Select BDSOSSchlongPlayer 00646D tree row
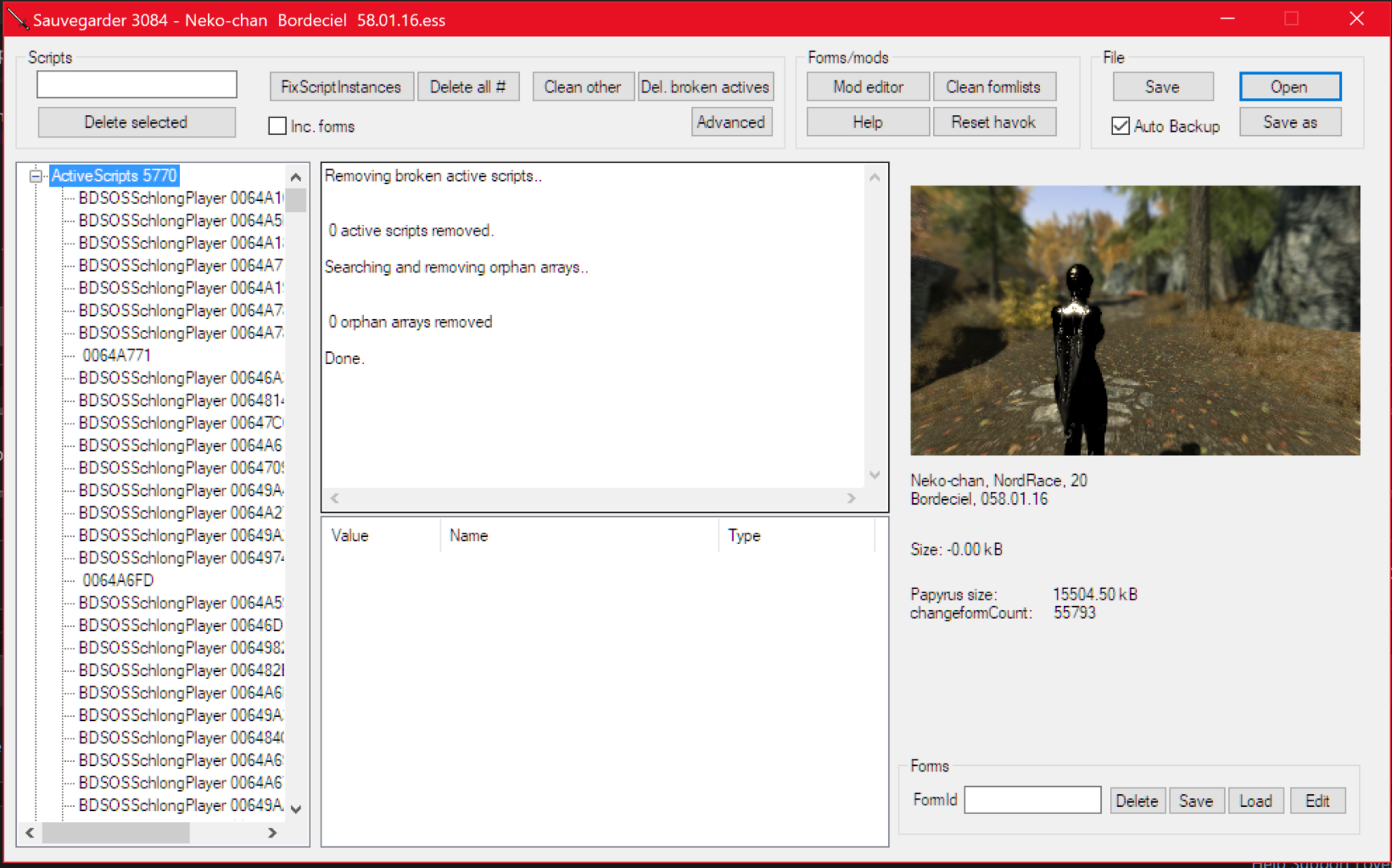The height and width of the screenshot is (868, 1392). [181, 625]
